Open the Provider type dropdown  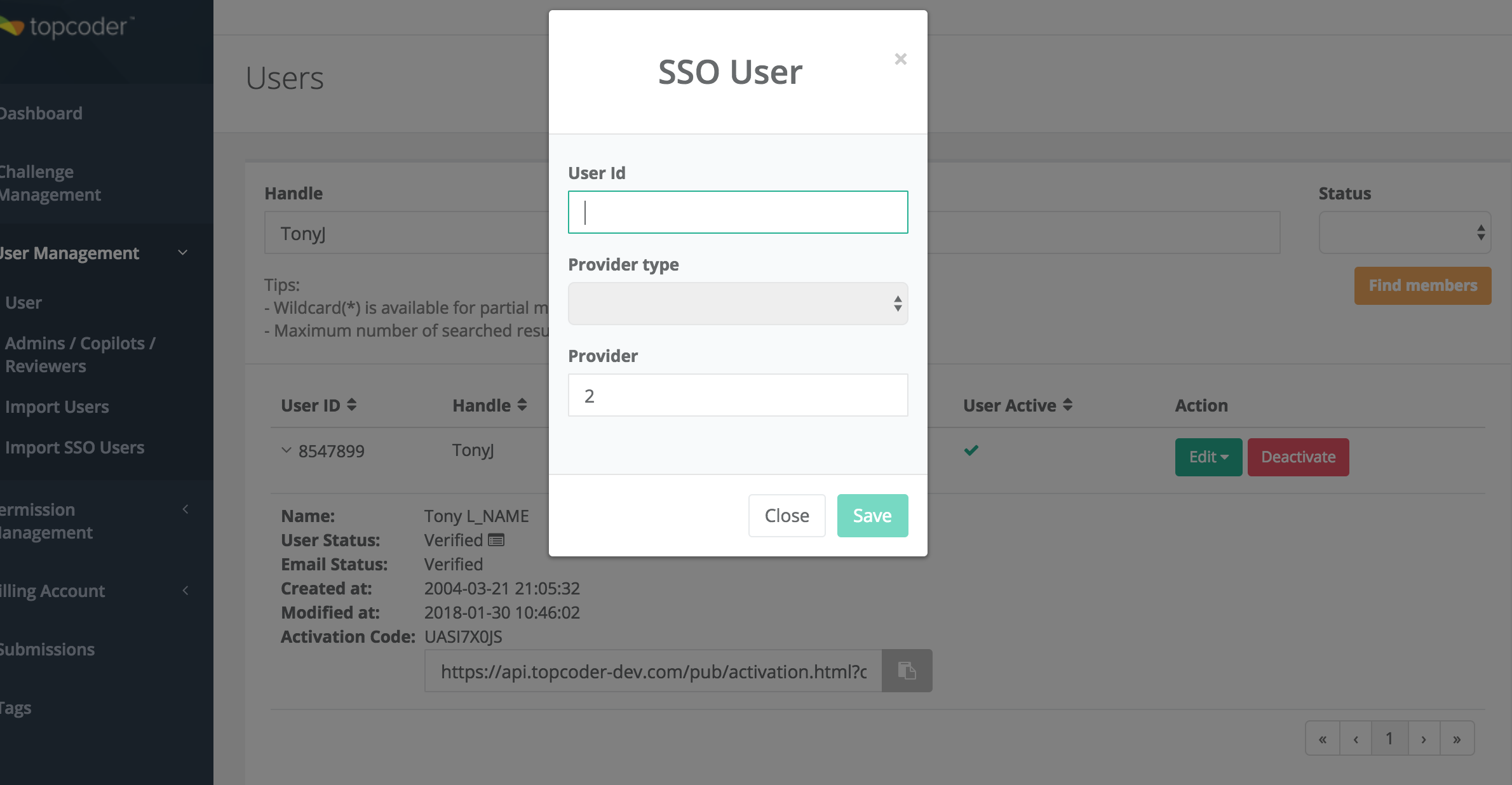tap(738, 304)
